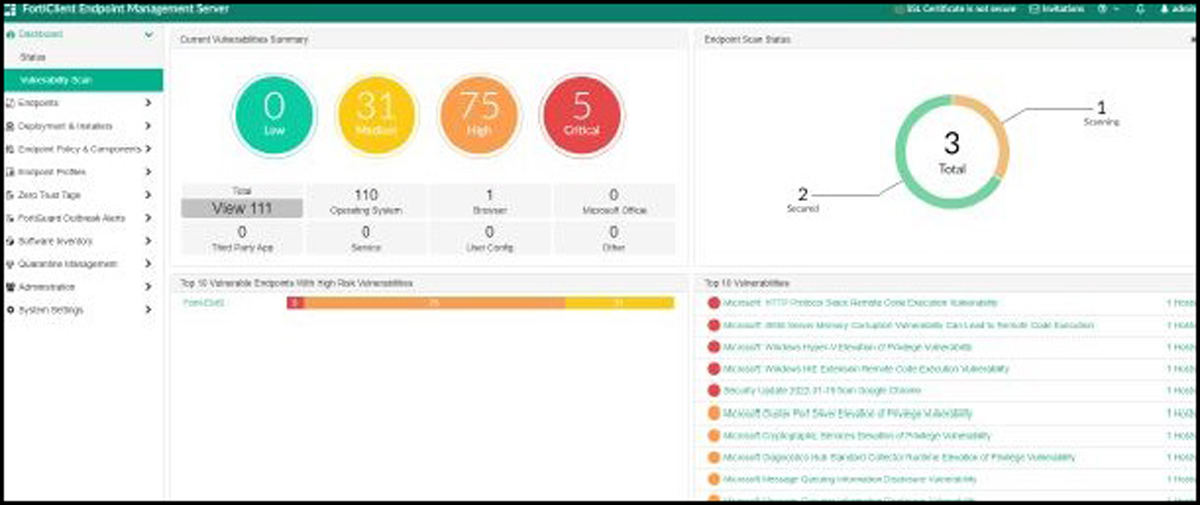Click the Administration users icon
This screenshot has height=505, width=1200.
click(10, 287)
